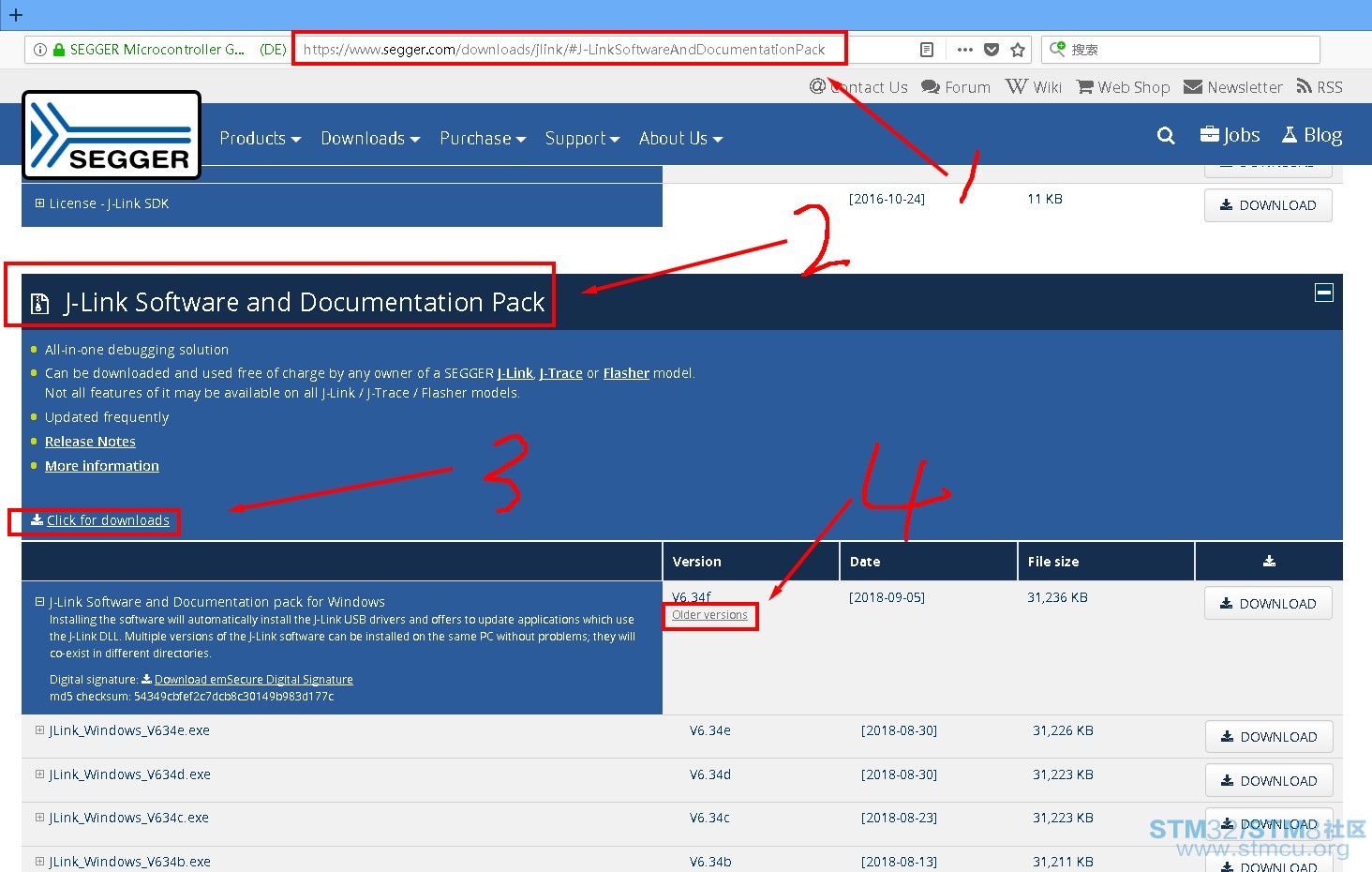
Task: Expand the License - J-Link SDK row
Action: click(x=39, y=203)
